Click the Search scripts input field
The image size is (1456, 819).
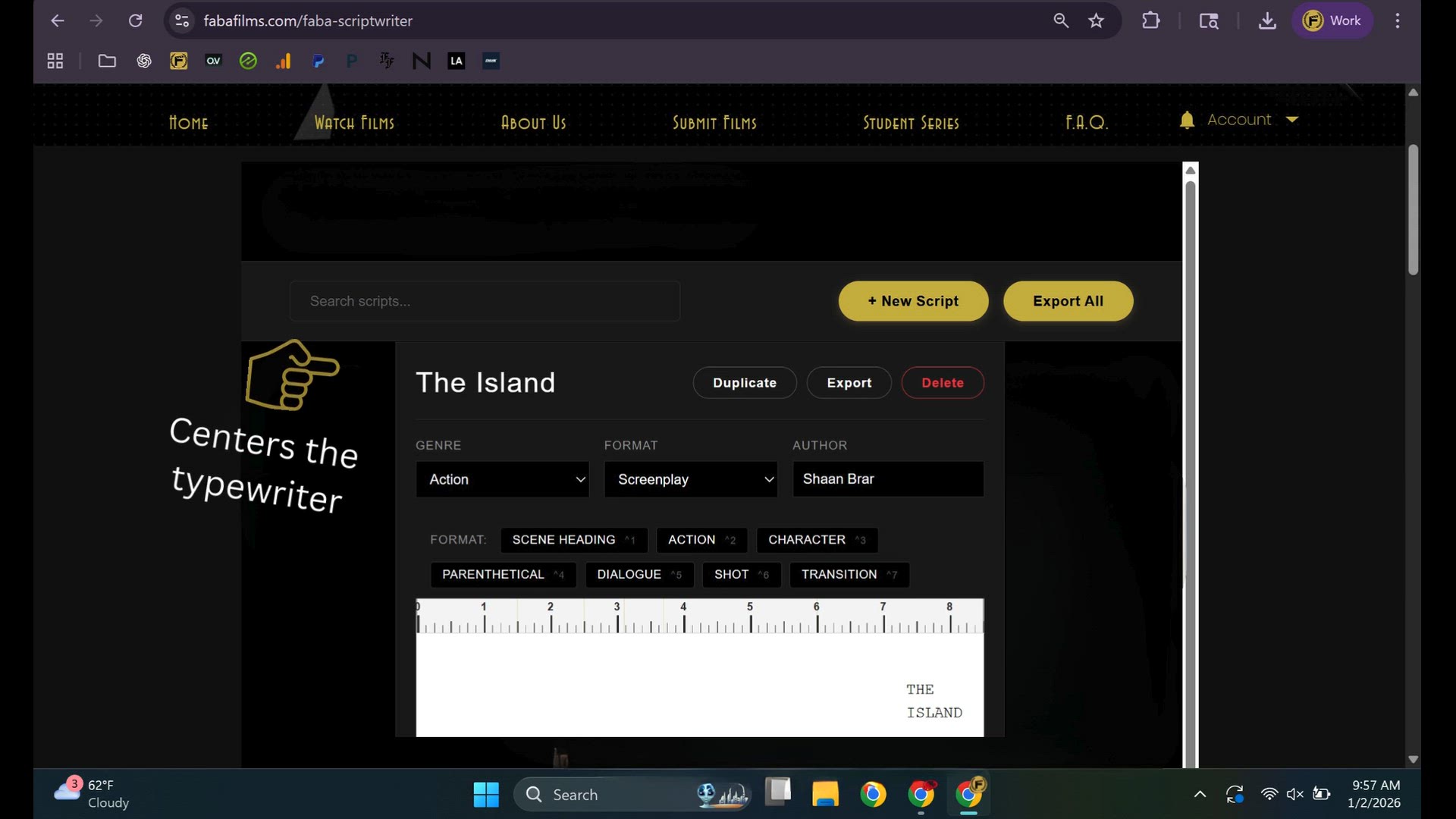485,301
